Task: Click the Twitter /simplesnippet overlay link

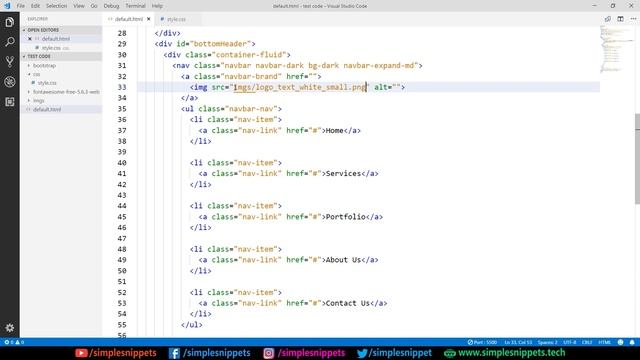Action: [394, 353]
